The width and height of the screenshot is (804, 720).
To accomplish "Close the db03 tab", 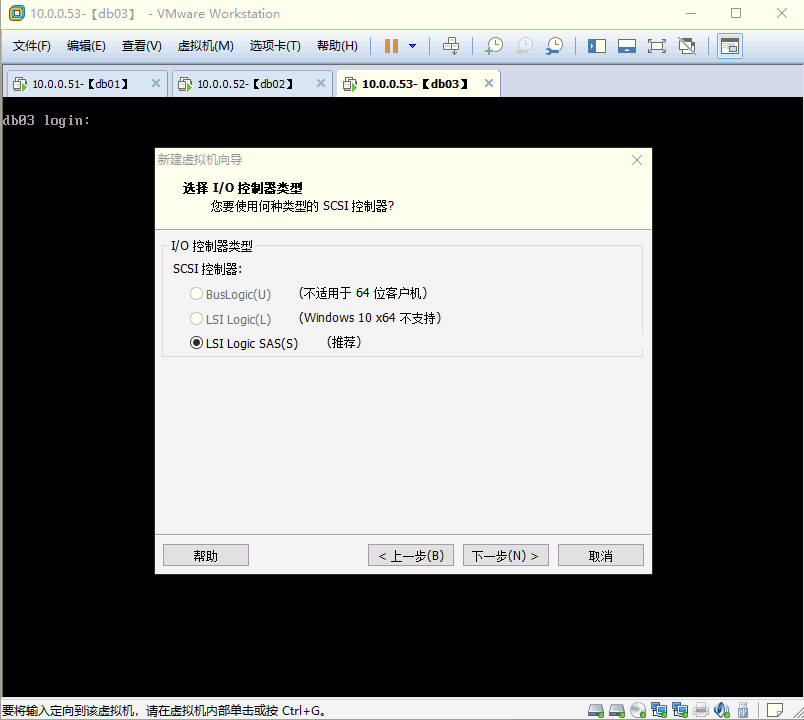I will [489, 83].
